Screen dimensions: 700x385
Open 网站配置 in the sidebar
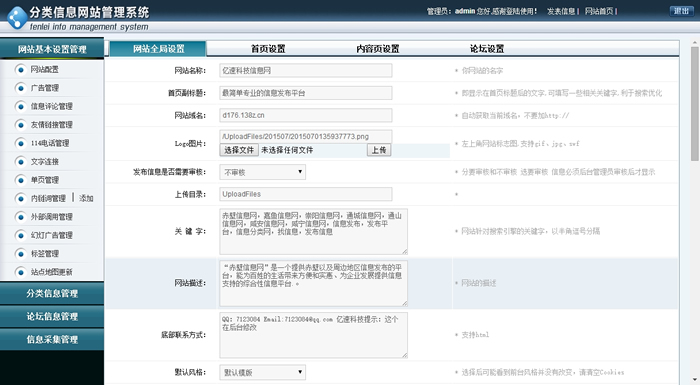45,70
